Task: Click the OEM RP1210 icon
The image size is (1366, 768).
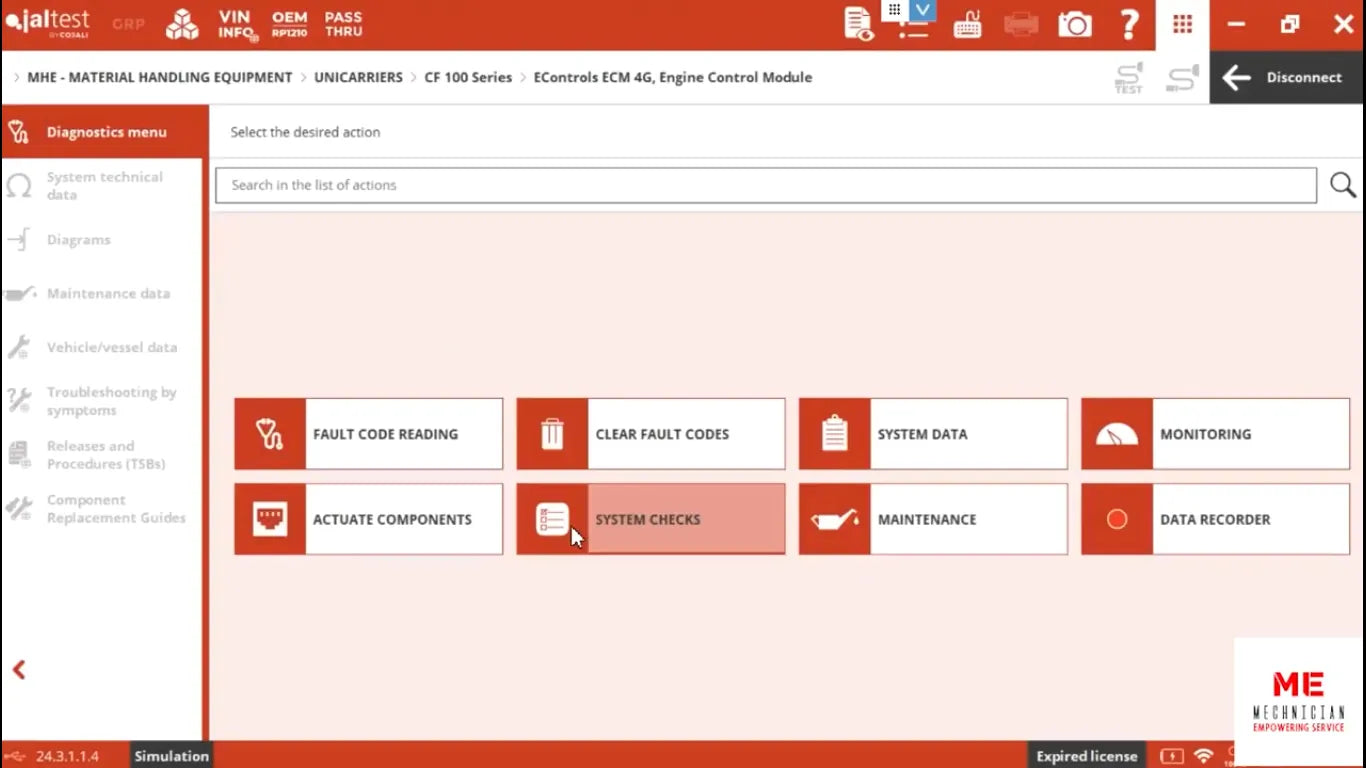Action: click(x=289, y=25)
